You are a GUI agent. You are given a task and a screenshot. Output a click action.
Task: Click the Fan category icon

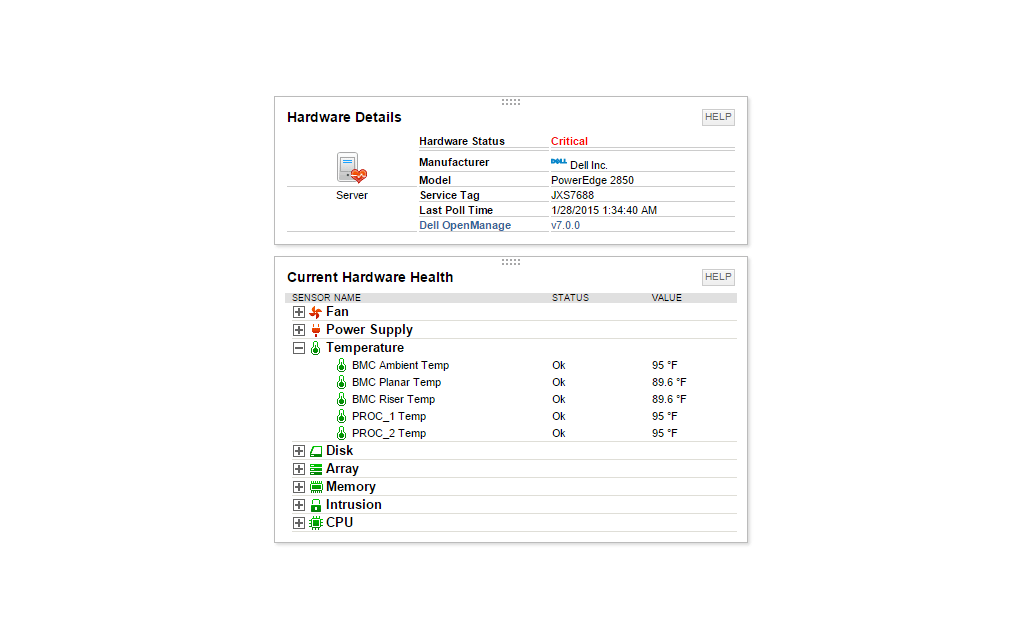[315, 312]
